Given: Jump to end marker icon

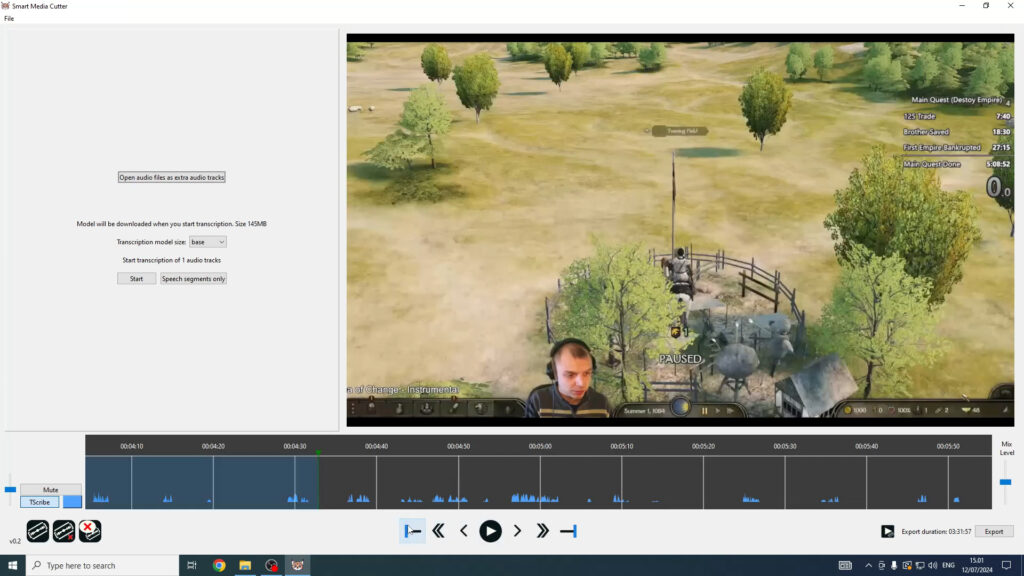Looking at the screenshot, I should pyautogui.click(x=568, y=531).
